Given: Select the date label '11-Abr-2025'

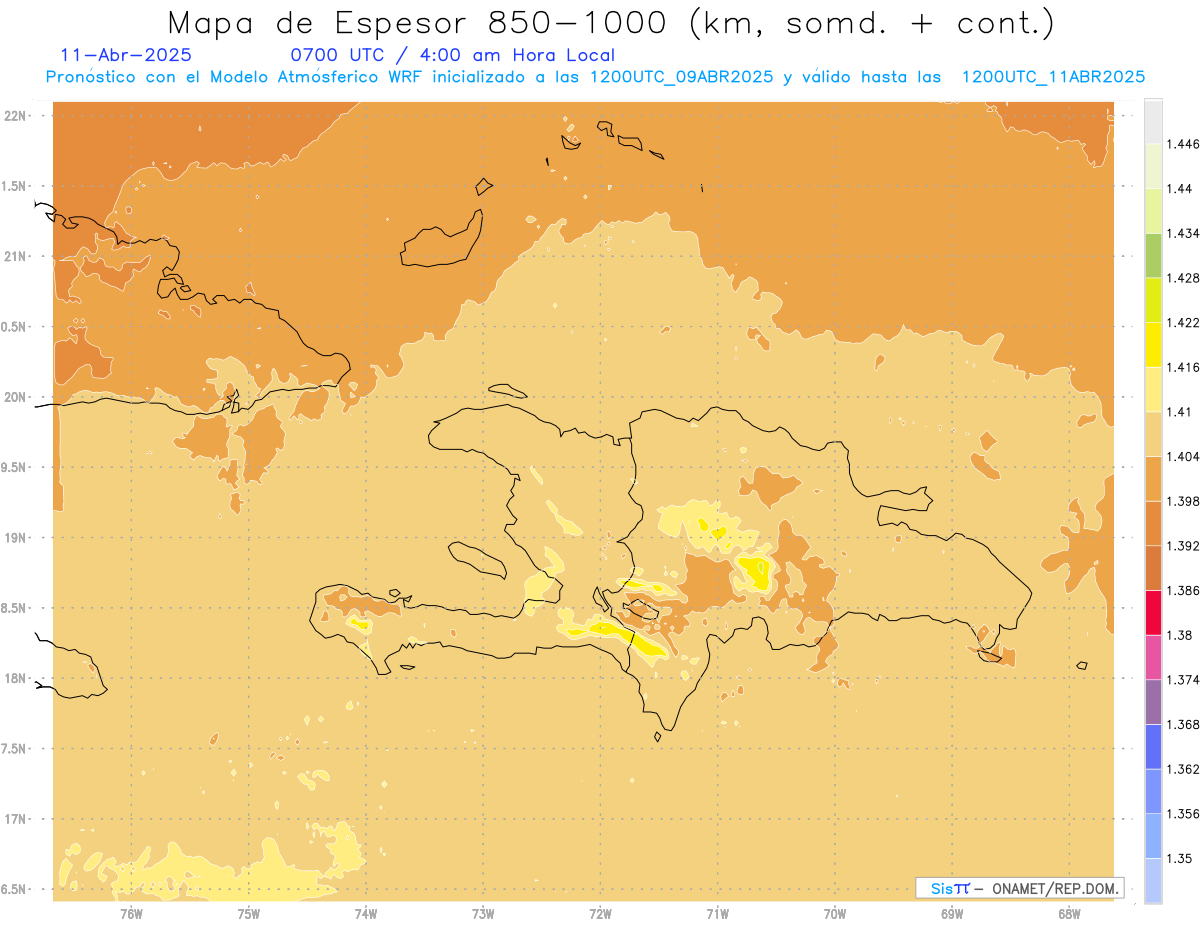Looking at the screenshot, I should (x=126, y=56).
